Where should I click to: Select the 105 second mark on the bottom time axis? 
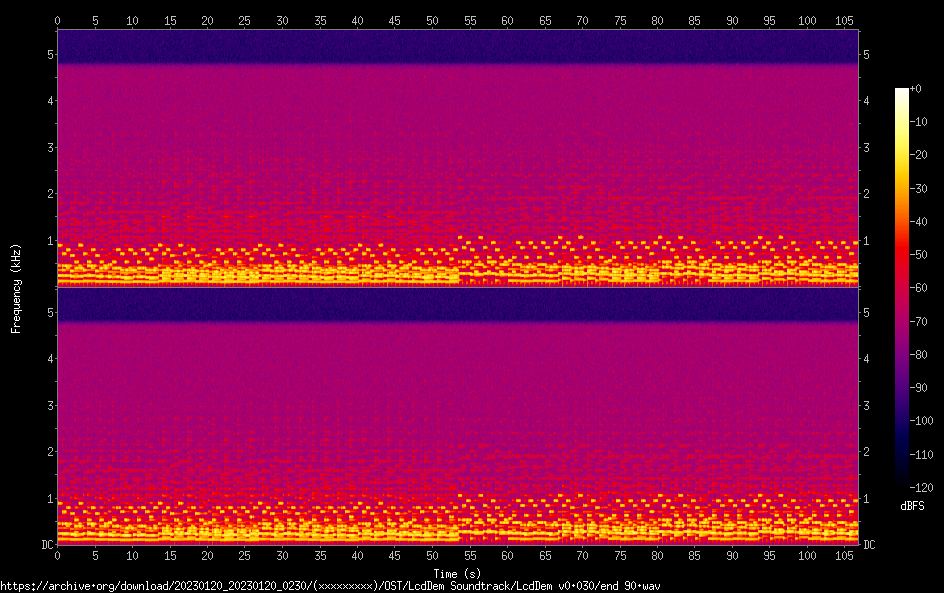[x=844, y=555]
